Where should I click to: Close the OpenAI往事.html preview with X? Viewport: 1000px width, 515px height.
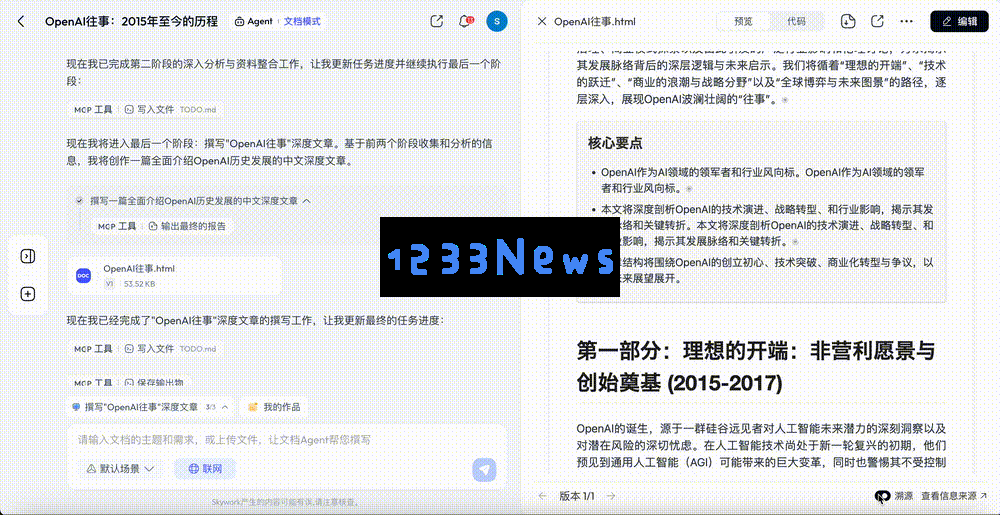[x=541, y=21]
